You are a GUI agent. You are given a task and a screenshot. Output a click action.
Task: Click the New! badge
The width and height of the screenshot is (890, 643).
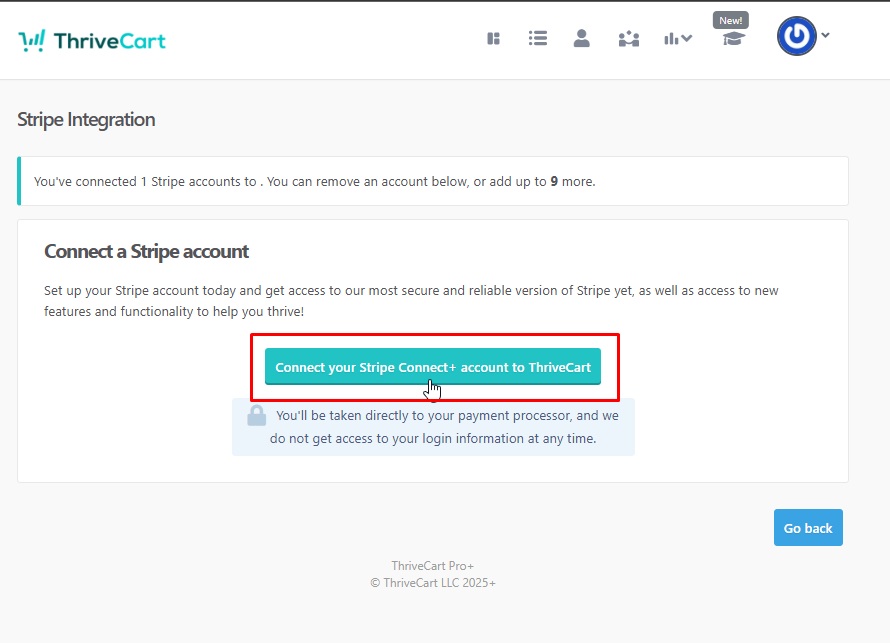point(731,20)
